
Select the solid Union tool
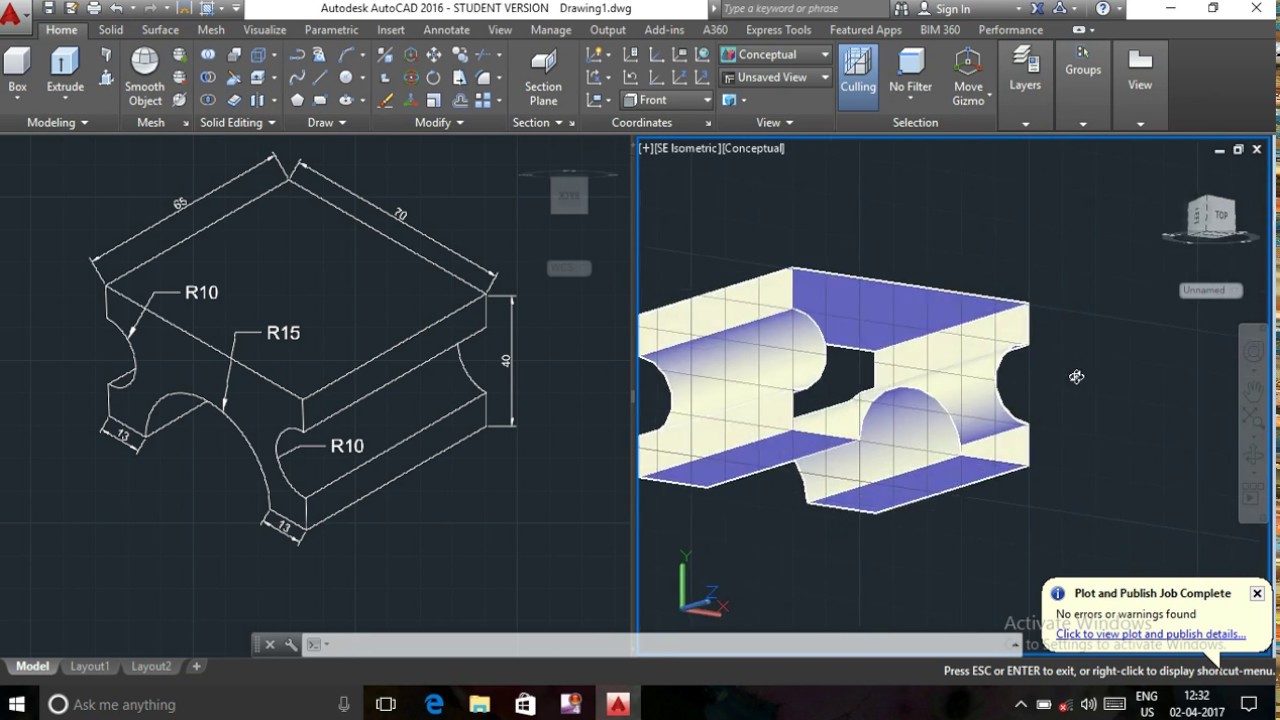pos(208,55)
